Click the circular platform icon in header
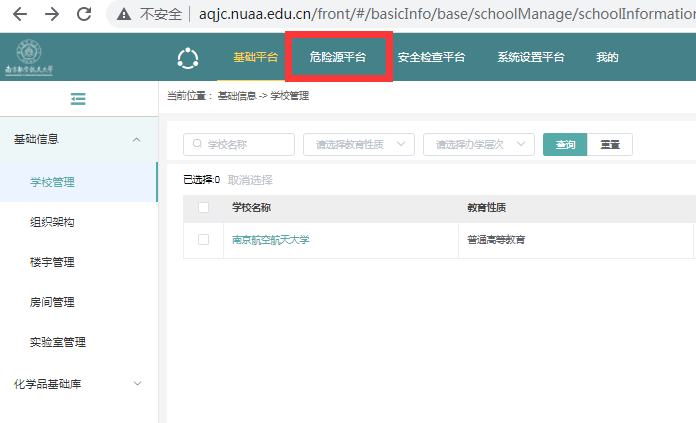The width and height of the screenshot is (696, 423). (x=187, y=58)
